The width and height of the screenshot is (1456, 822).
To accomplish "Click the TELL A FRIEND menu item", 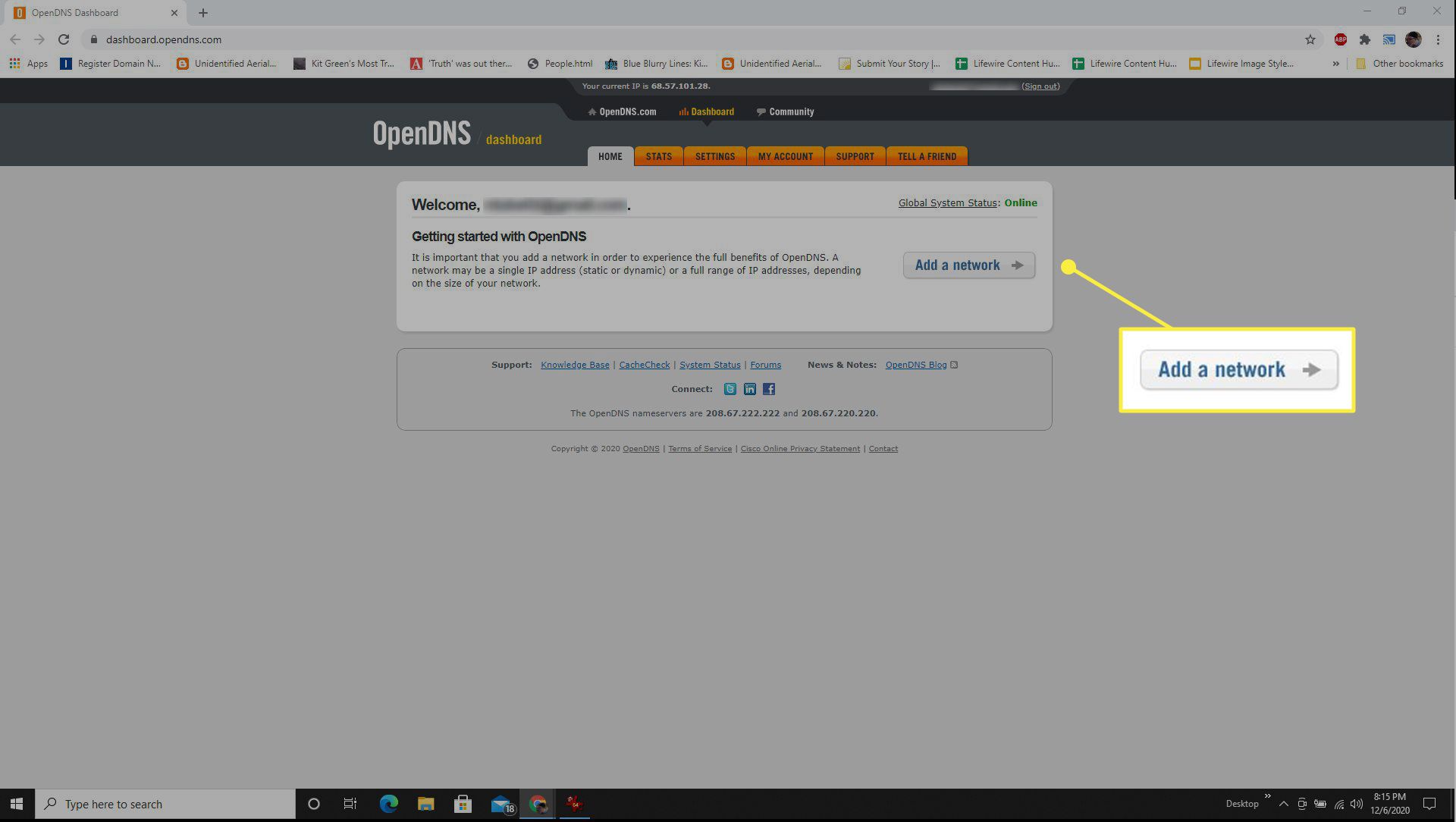I will [926, 156].
